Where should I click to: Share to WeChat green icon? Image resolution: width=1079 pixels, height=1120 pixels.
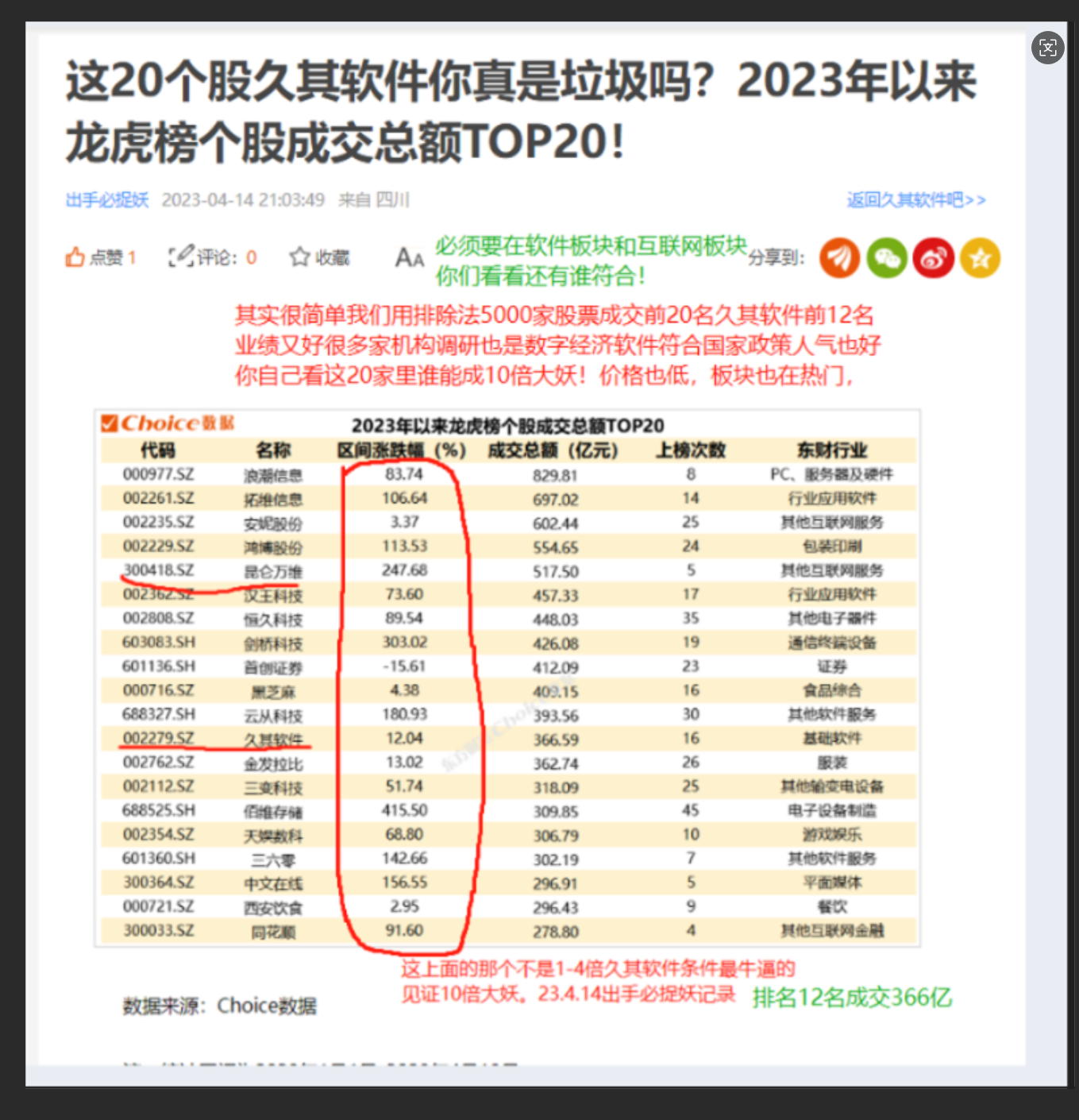tap(887, 258)
